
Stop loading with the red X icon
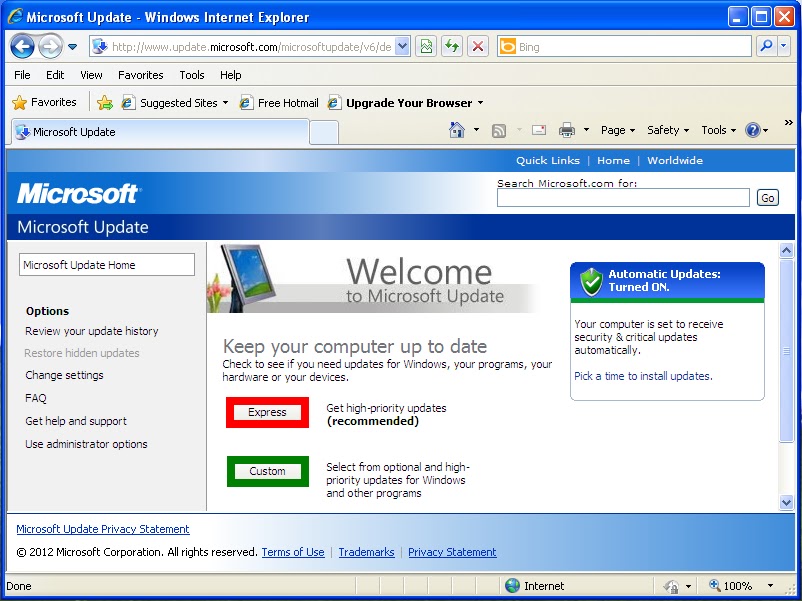tap(478, 47)
